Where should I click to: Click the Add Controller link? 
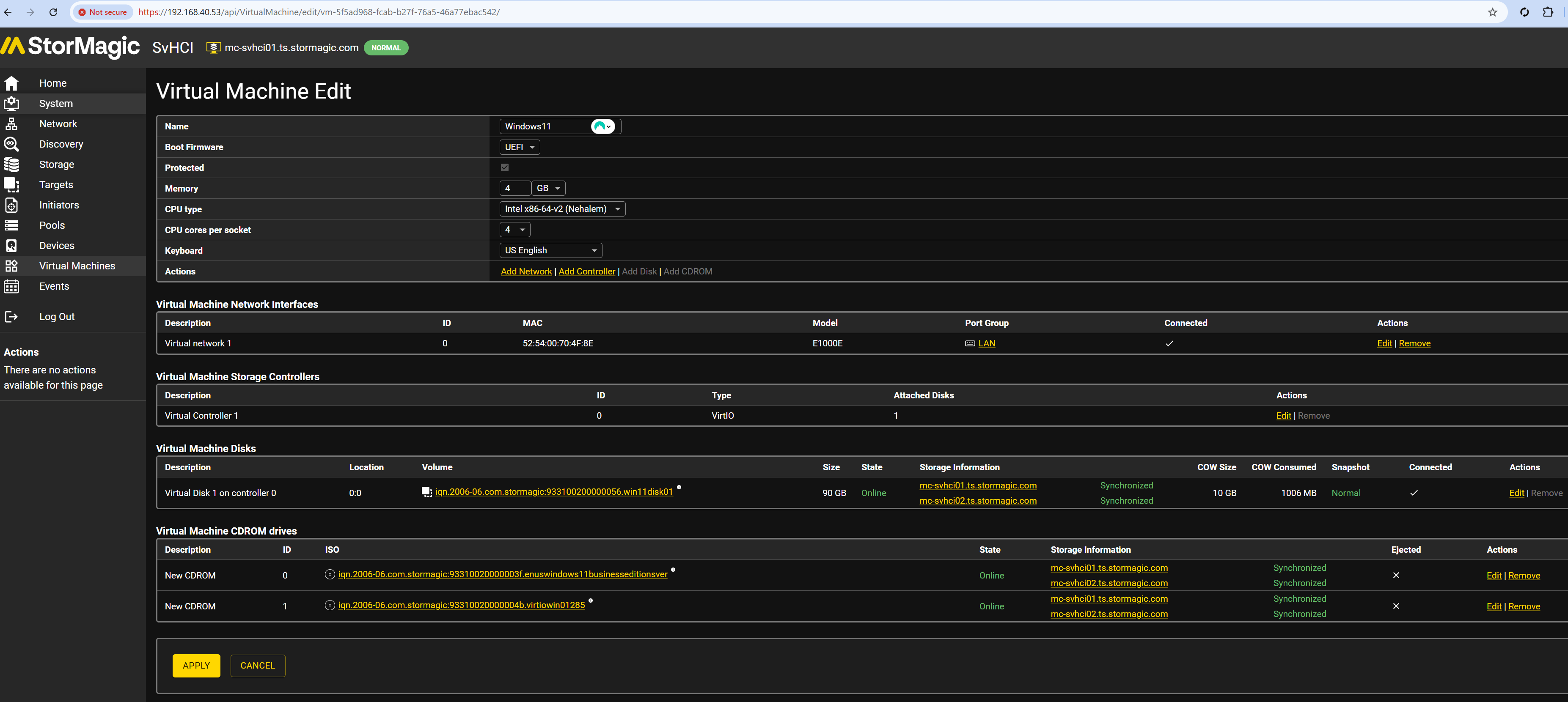(x=587, y=271)
